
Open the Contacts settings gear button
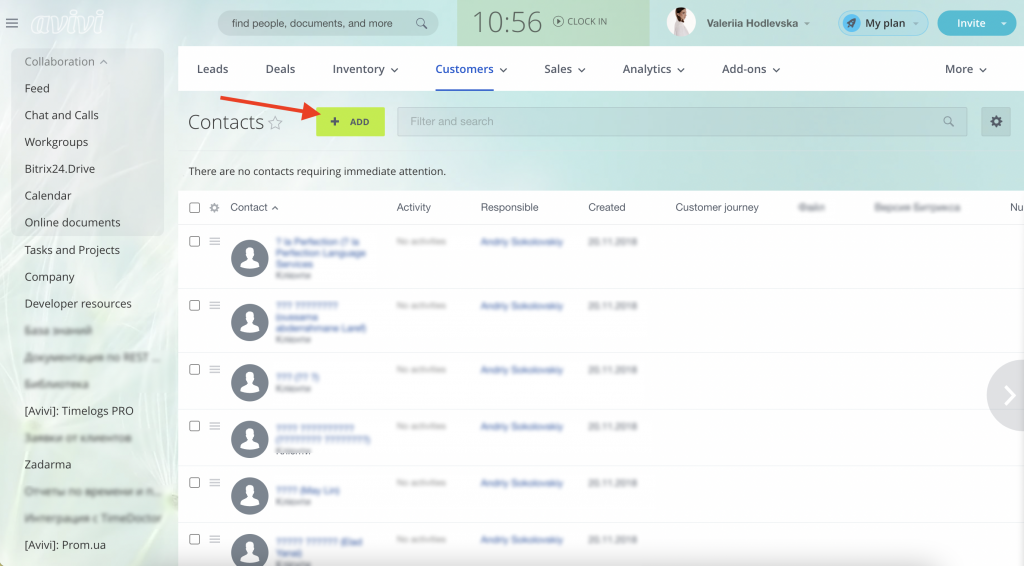pos(996,121)
